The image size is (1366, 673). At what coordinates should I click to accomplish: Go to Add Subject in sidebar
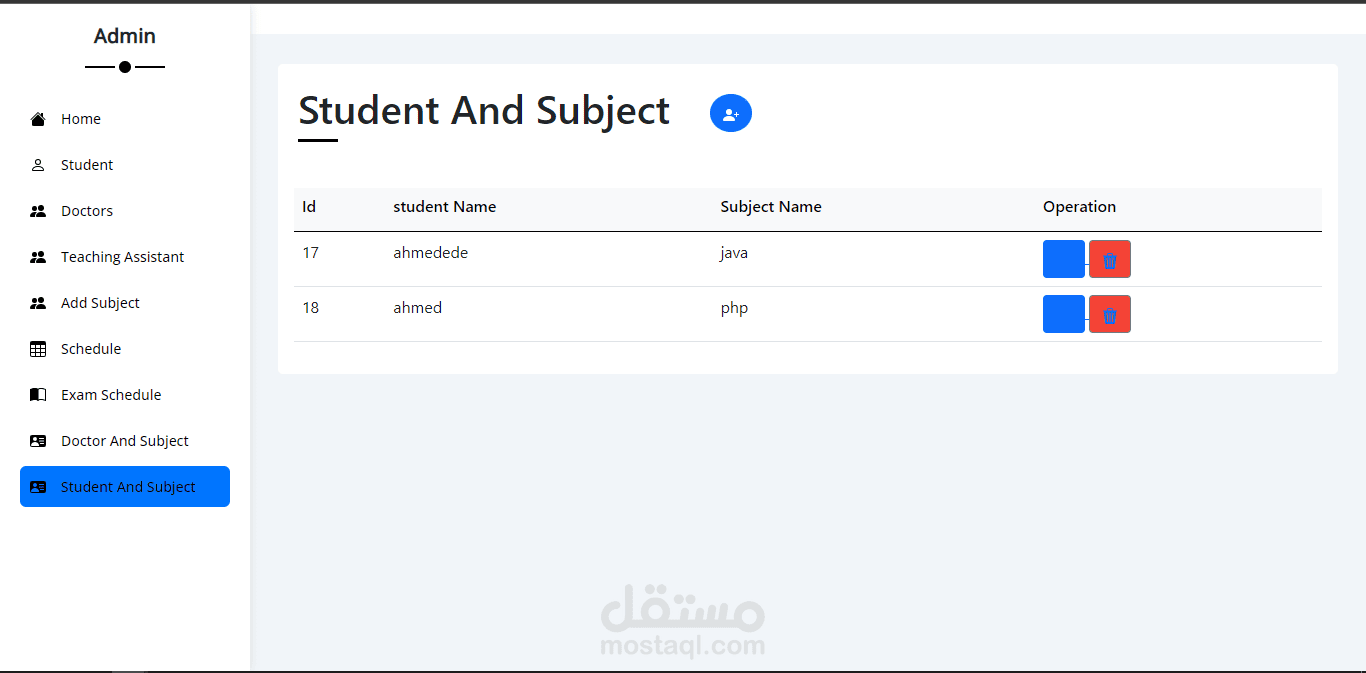(x=100, y=303)
